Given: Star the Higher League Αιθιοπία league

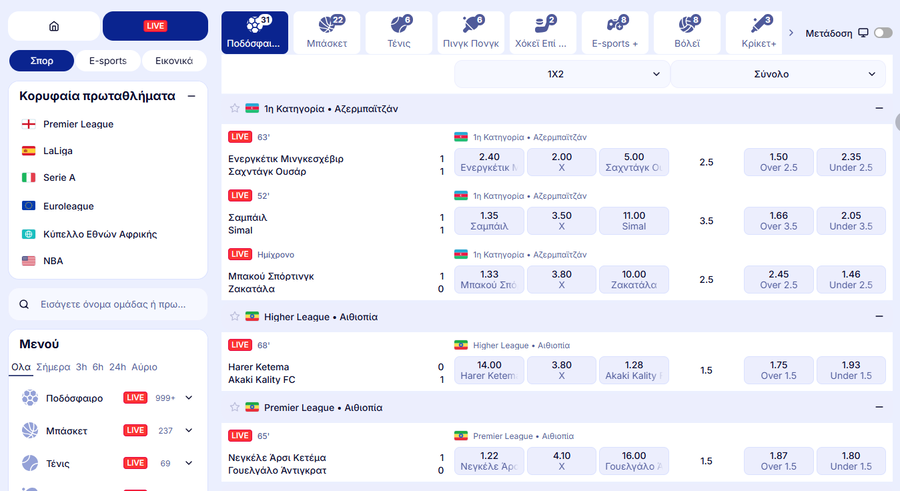Looking at the screenshot, I should [x=235, y=317].
